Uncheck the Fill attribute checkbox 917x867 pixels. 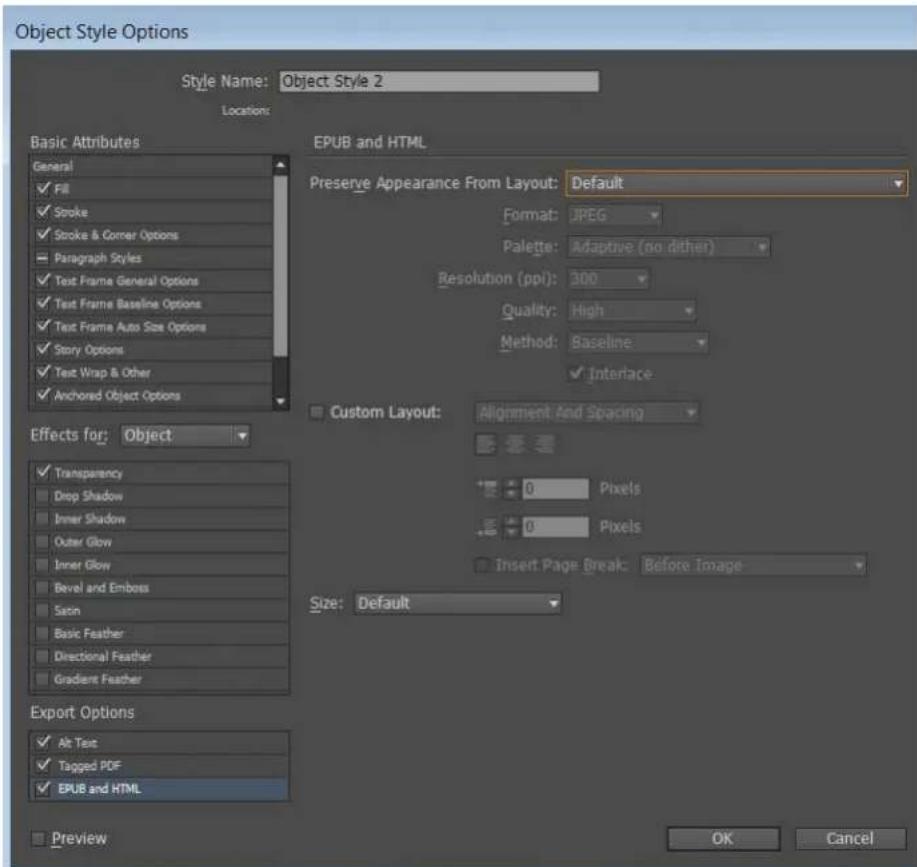coord(43,188)
